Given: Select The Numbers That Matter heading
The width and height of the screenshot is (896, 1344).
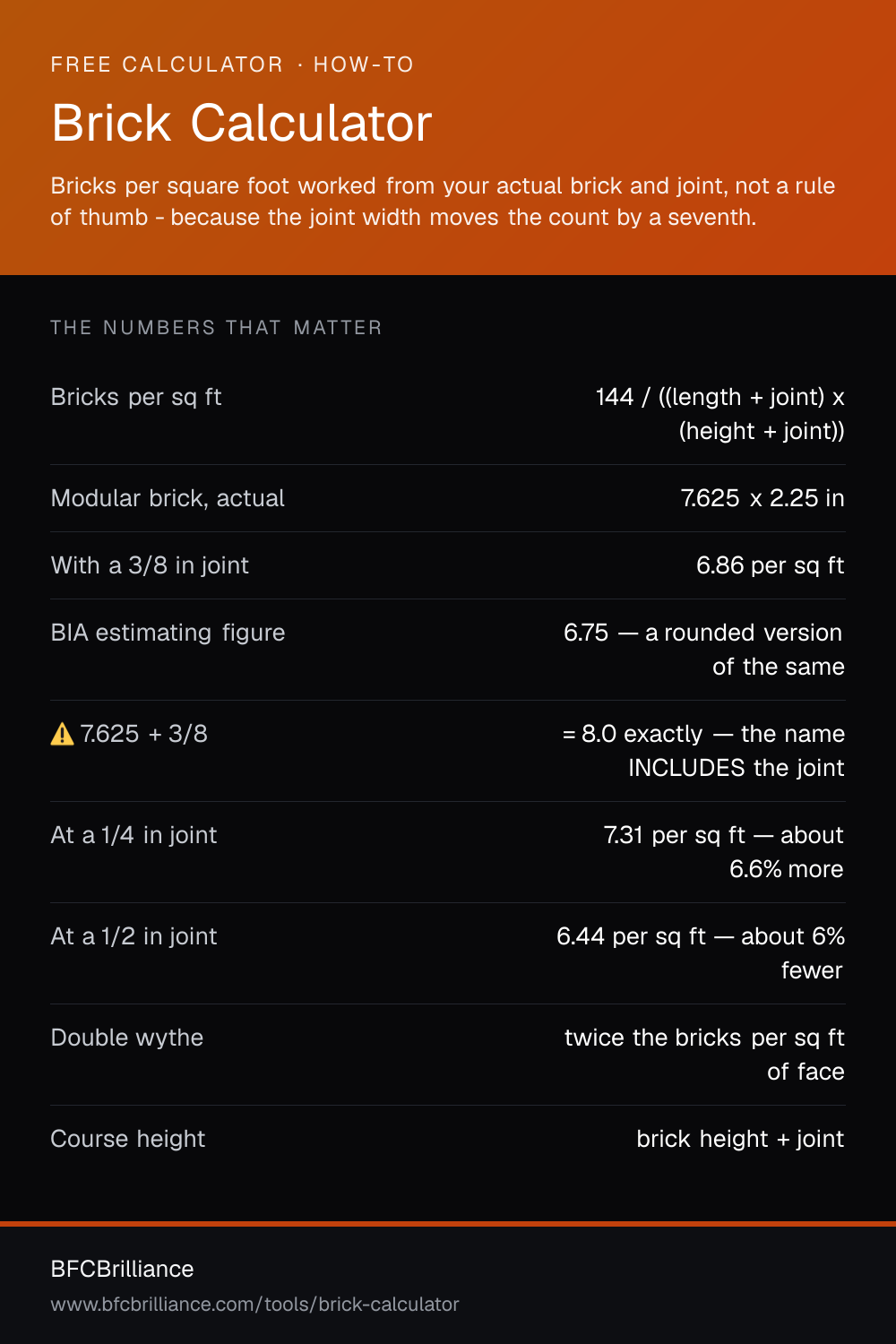Looking at the screenshot, I should [x=216, y=328].
